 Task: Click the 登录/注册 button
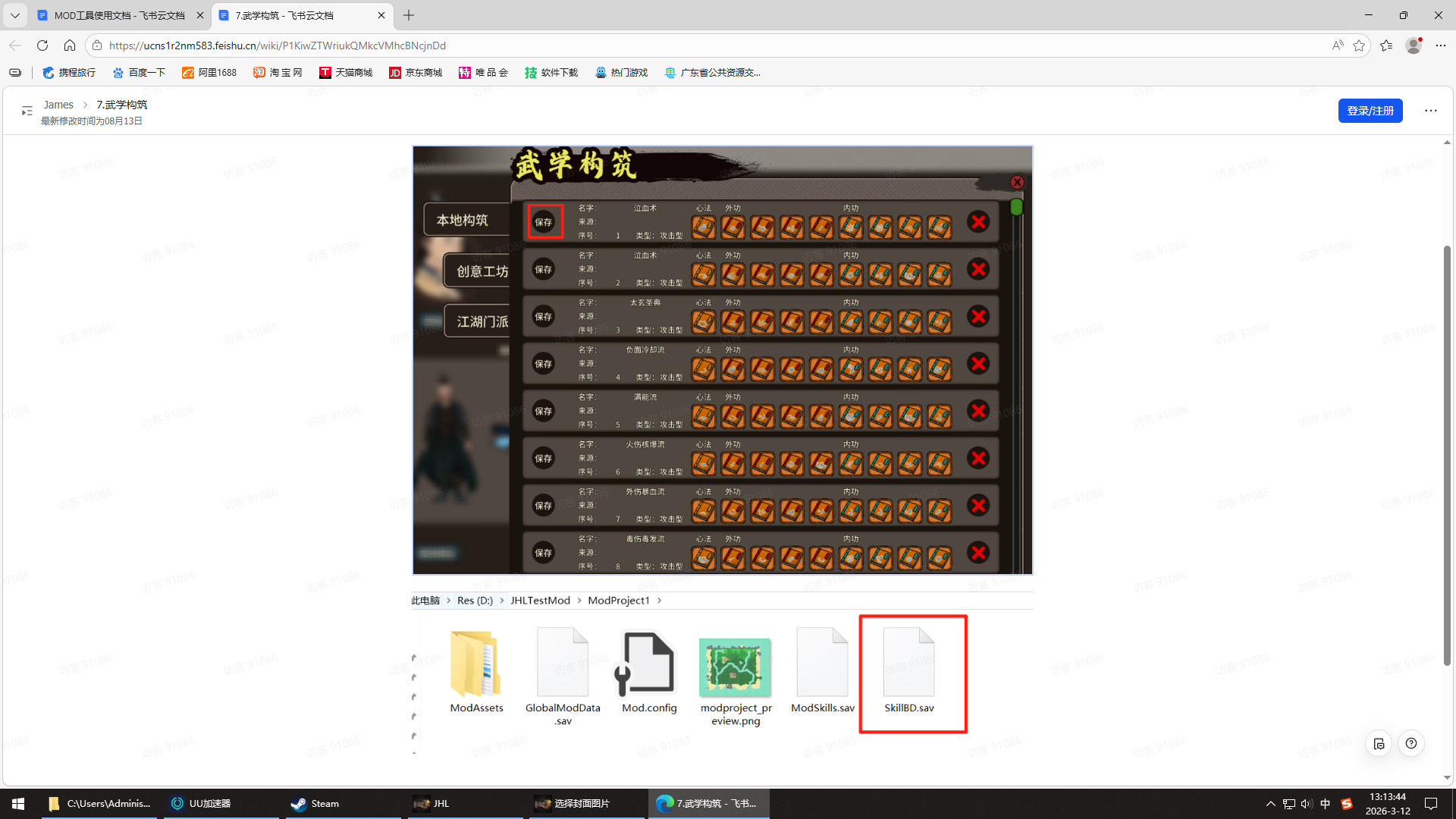[x=1370, y=111]
